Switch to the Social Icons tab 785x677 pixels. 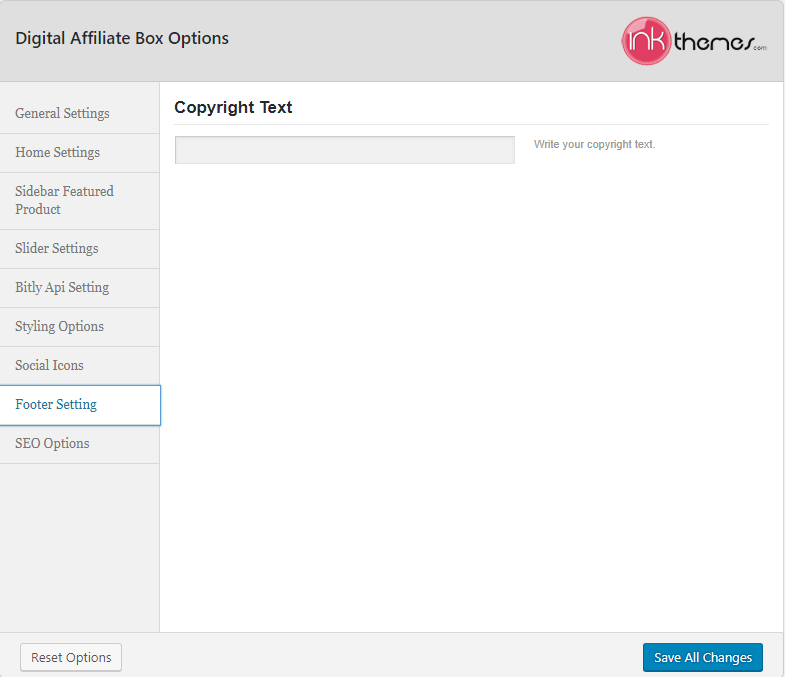pyautogui.click(x=49, y=365)
